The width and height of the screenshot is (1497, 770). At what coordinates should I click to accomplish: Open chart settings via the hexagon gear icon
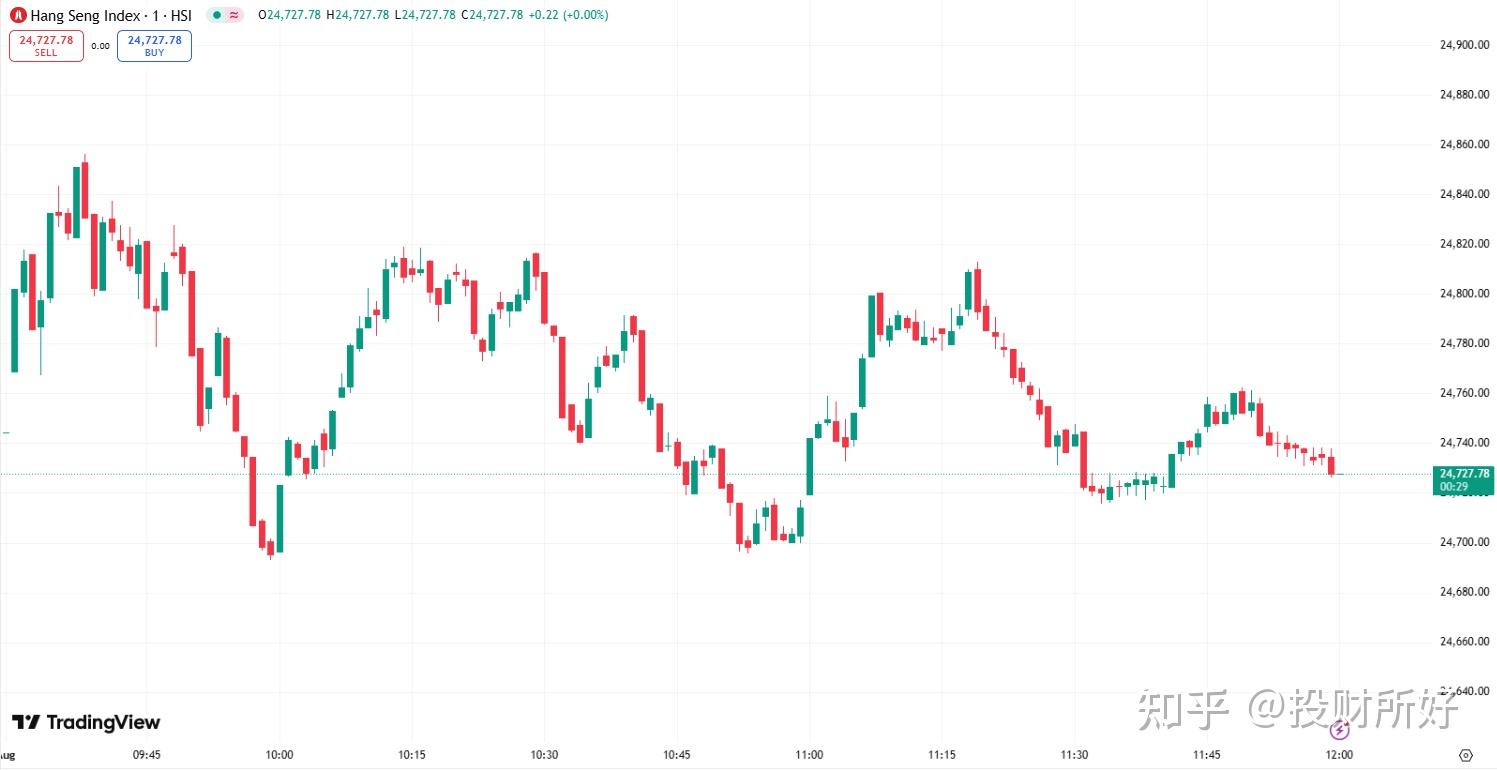pos(1466,755)
